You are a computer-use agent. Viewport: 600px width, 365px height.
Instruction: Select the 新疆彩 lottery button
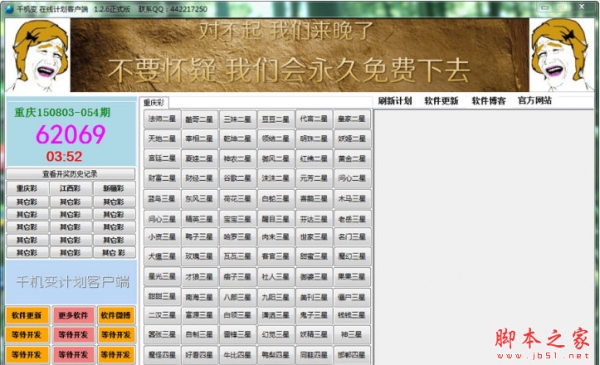coord(114,188)
